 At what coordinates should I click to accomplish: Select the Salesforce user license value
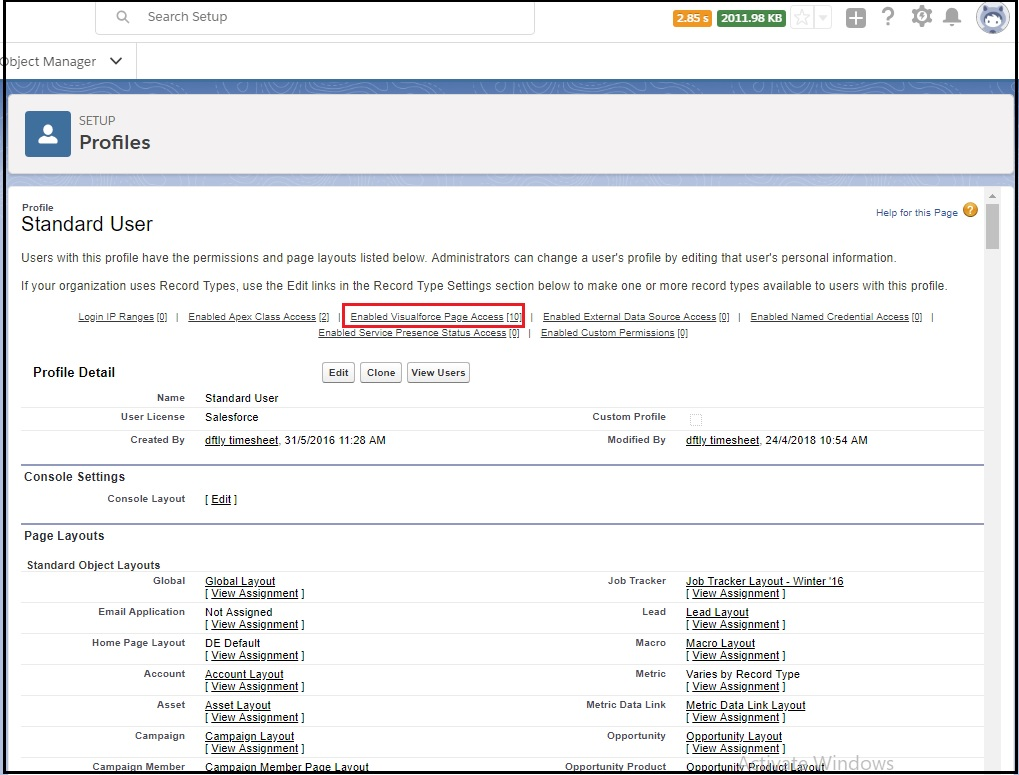(231, 418)
